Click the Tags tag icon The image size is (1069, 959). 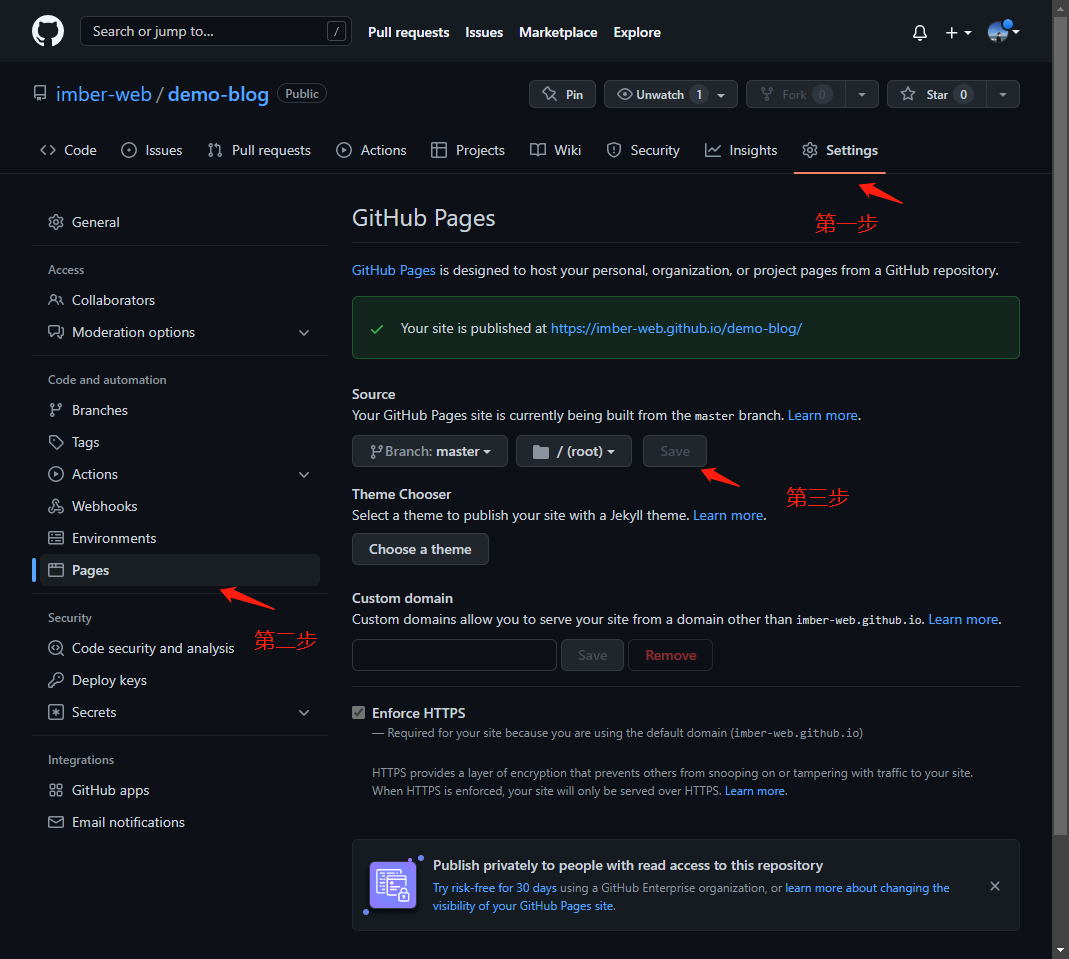pyautogui.click(x=56, y=442)
